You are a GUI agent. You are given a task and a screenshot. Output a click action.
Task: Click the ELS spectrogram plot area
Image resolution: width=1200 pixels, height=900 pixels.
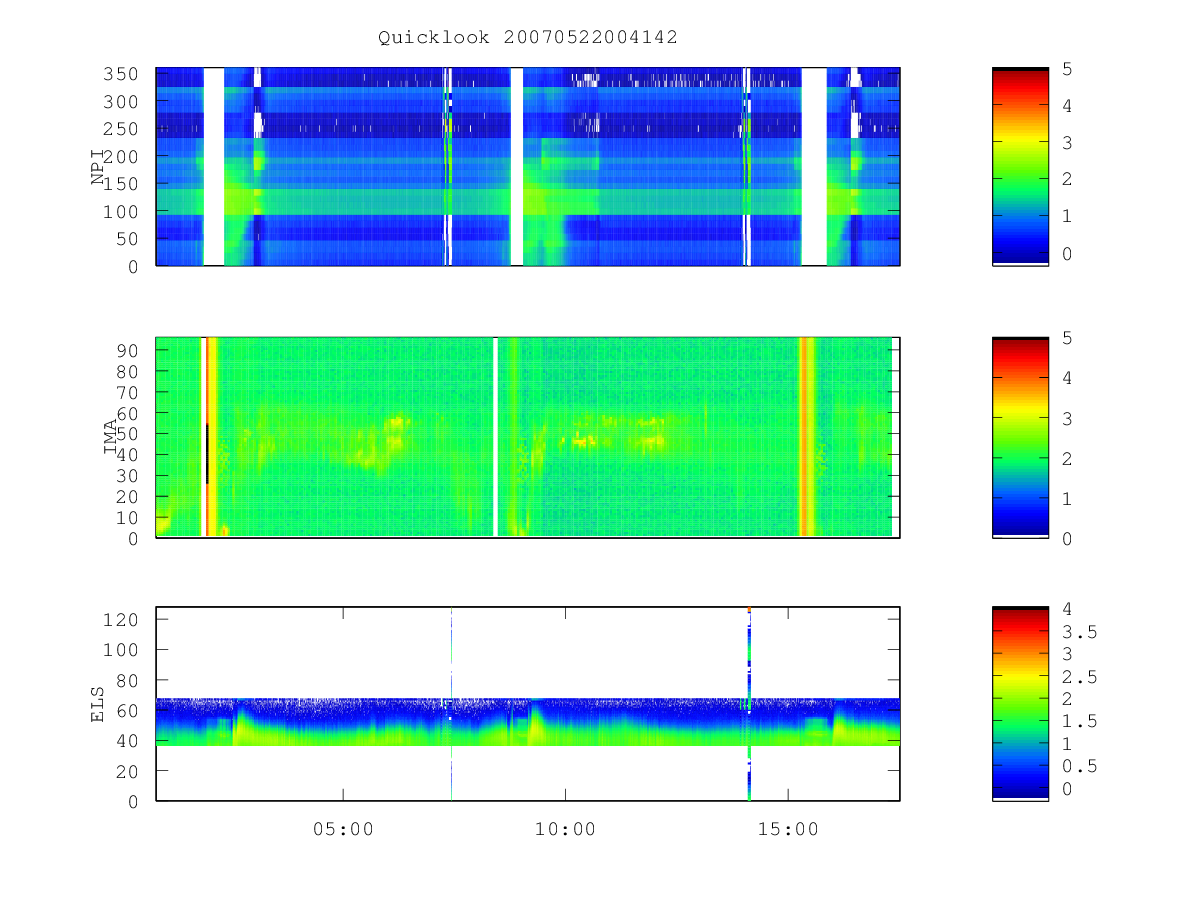(x=528, y=704)
